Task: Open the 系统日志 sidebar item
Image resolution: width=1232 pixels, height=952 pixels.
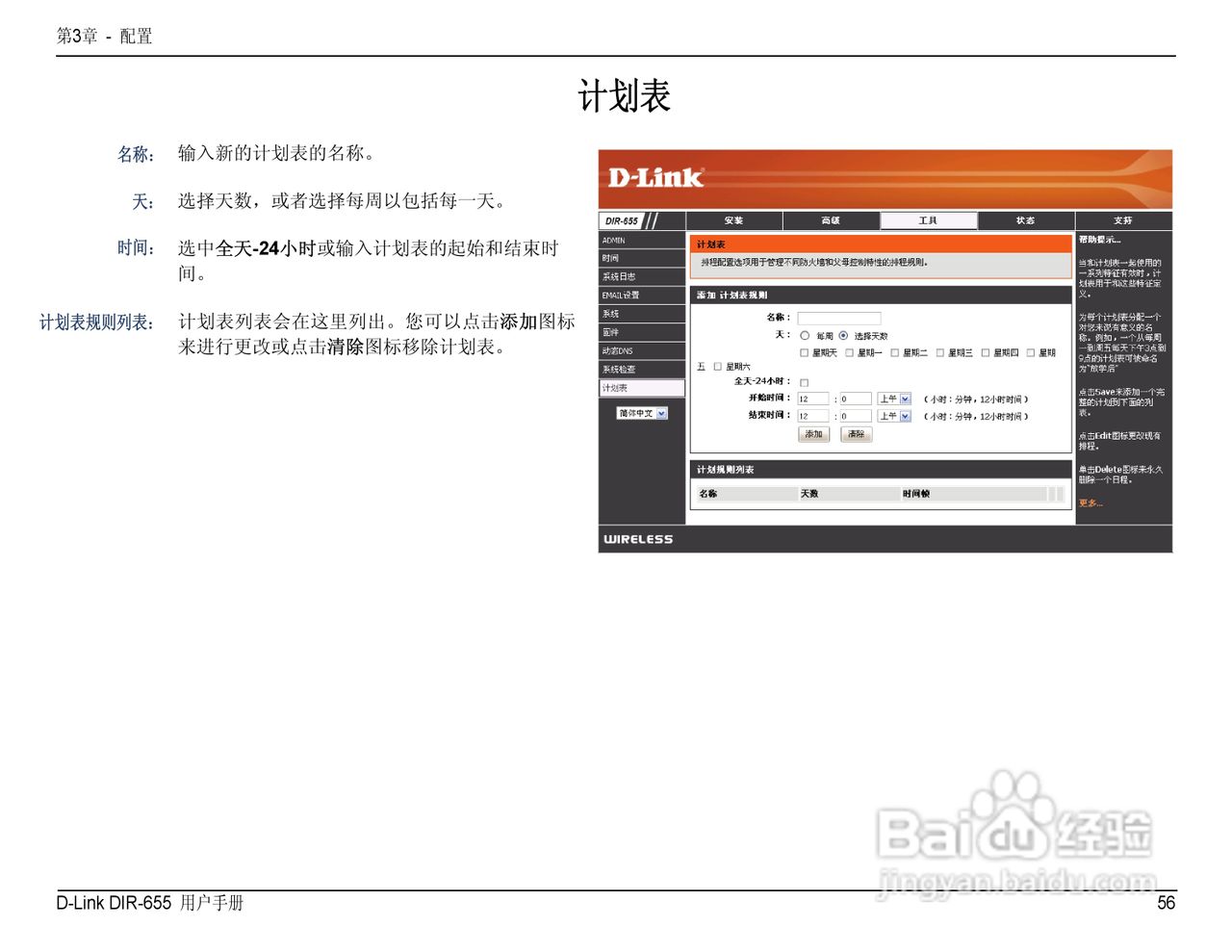Action: pos(642,277)
